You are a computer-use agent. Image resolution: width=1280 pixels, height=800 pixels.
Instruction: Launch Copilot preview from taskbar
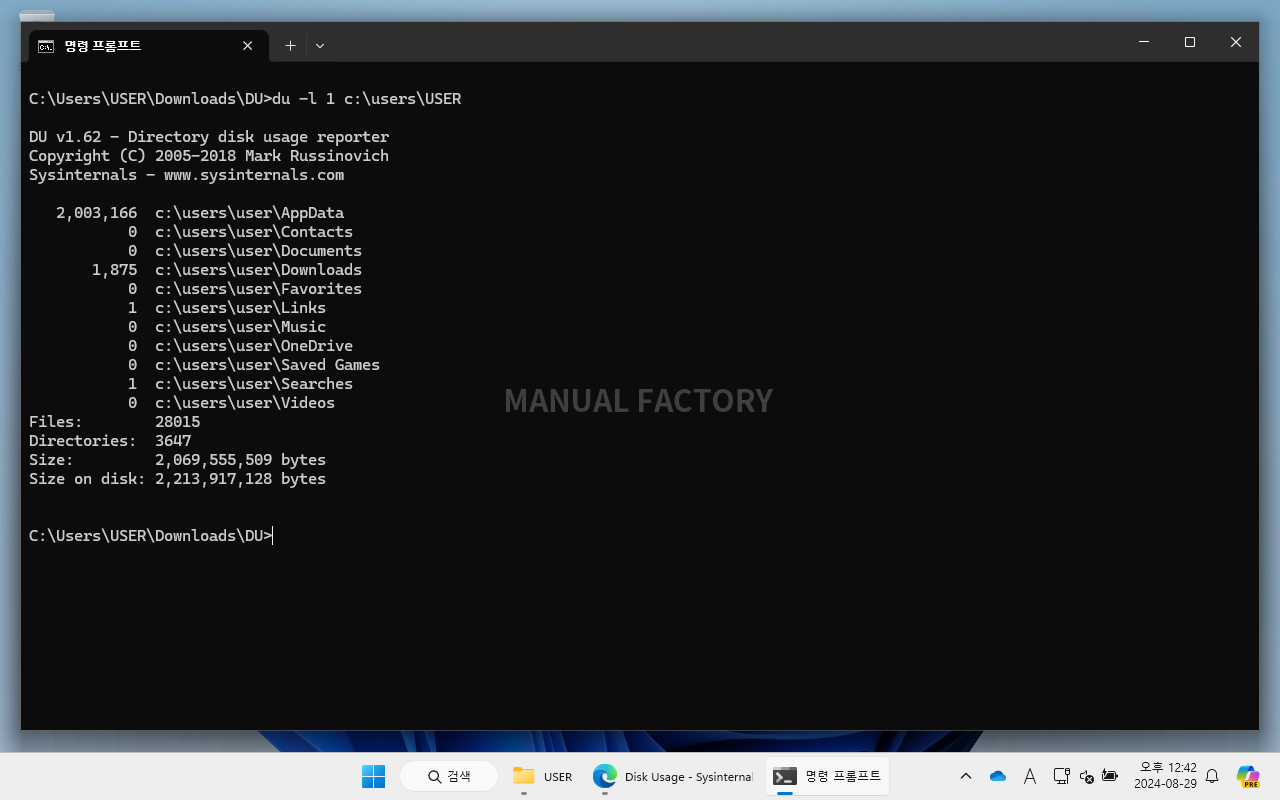[x=1247, y=776]
